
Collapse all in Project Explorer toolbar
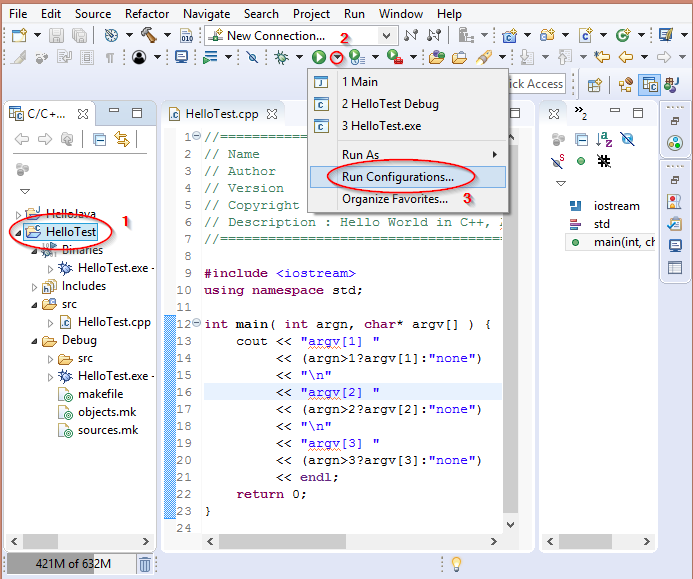pyautogui.click(x=100, y=139)
